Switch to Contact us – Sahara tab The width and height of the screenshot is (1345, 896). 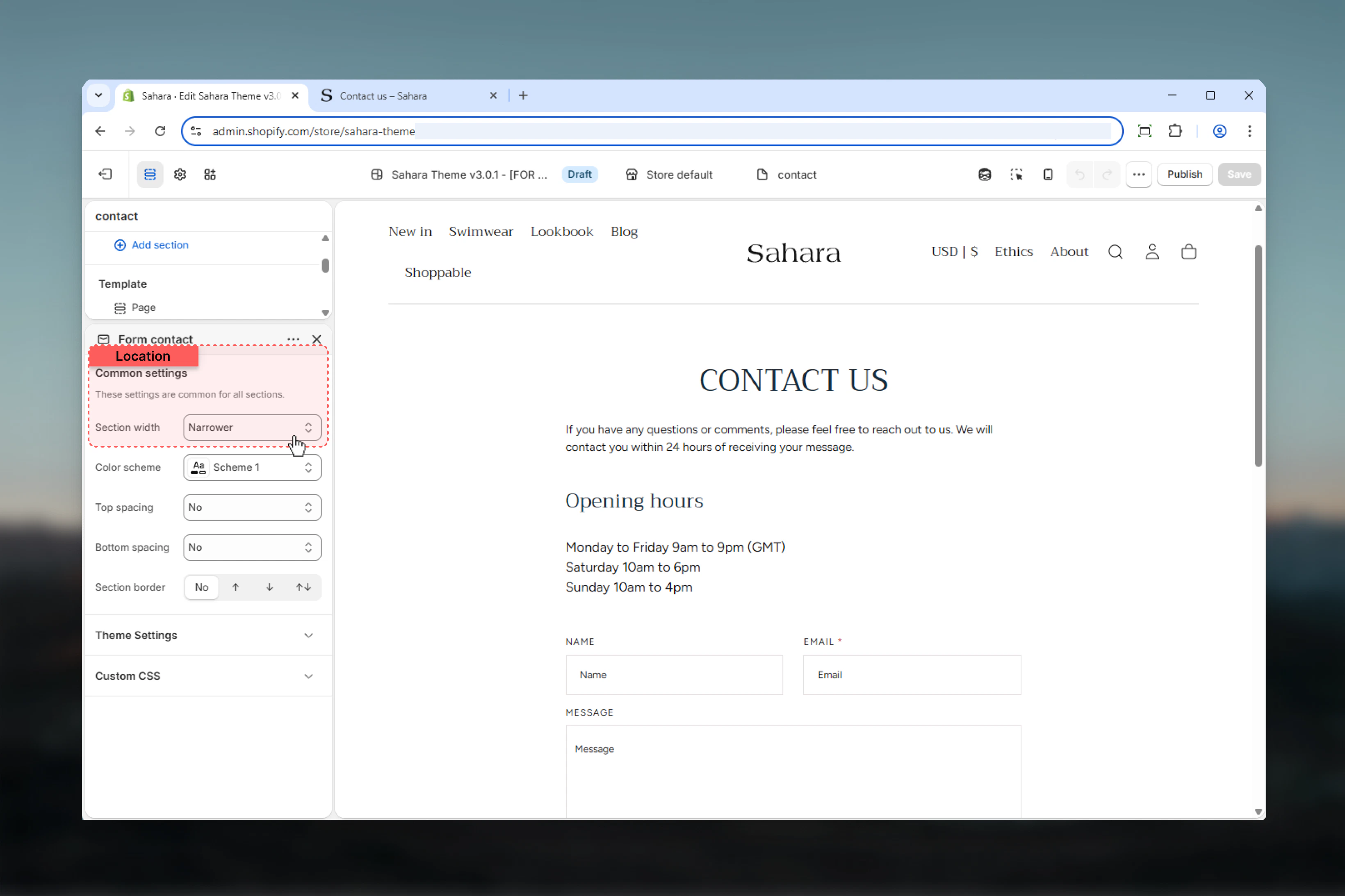pos(408,96)
